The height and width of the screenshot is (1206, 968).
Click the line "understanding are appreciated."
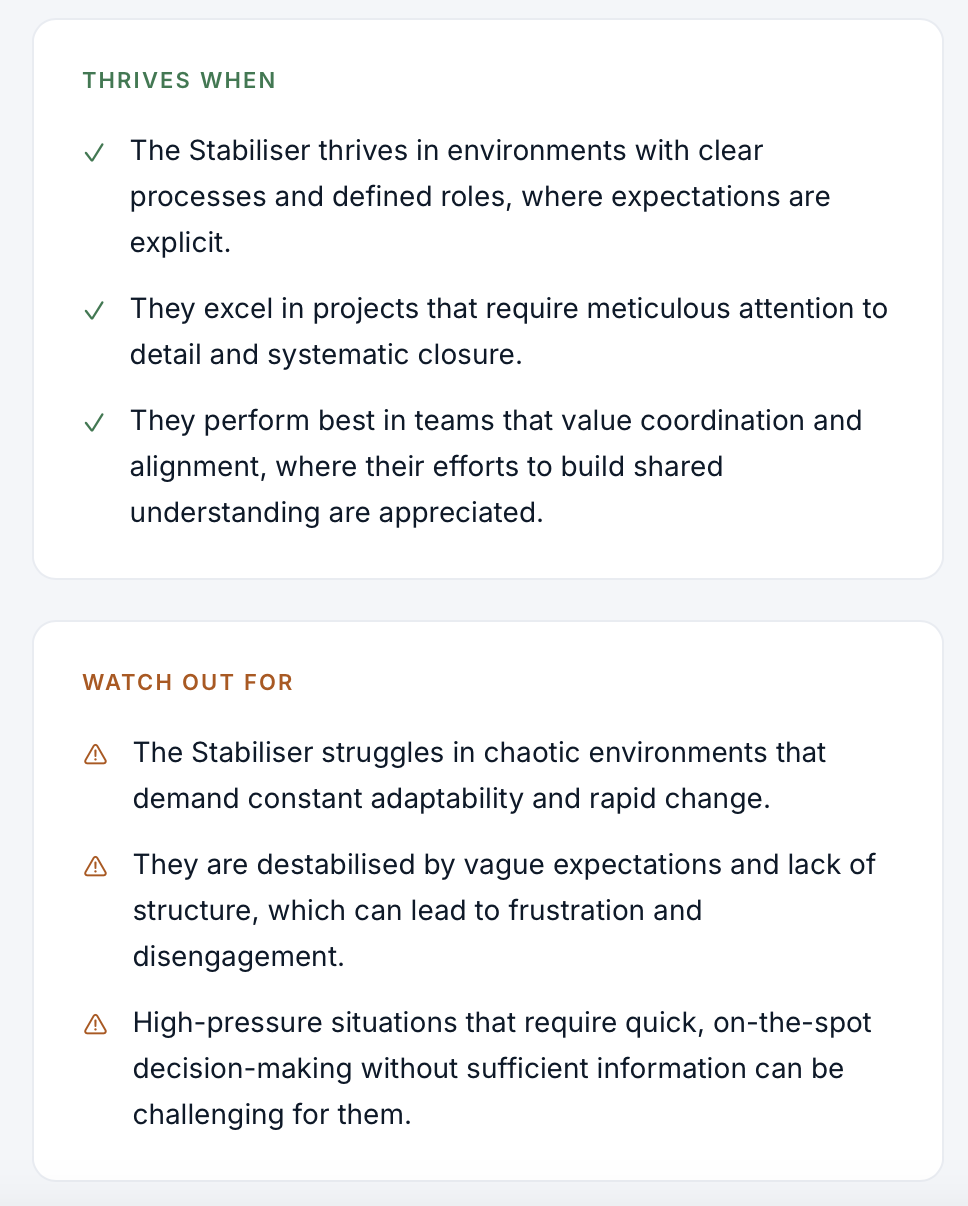pyautogui.click(x=336, y=513)
